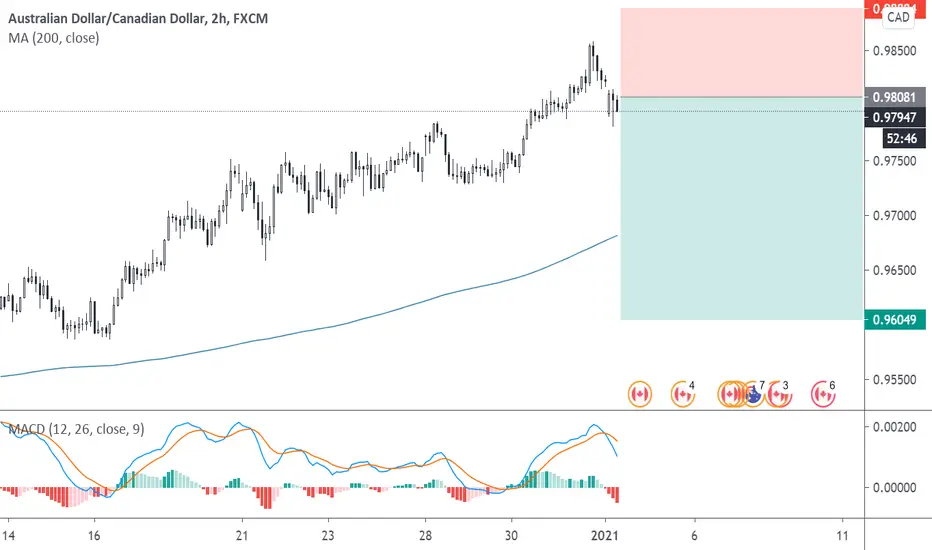Click the 28 date marker on time axis

pyautogui.click(x=425, y=536)
